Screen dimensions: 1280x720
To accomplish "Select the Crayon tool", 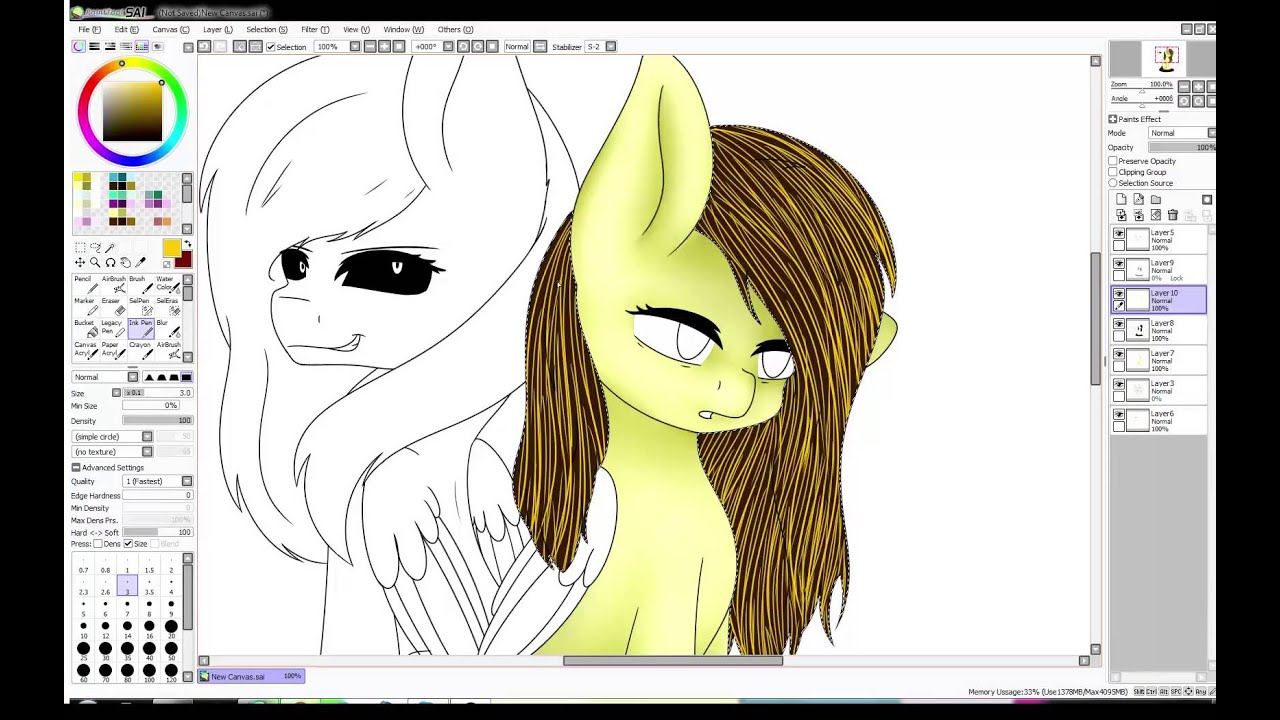I will (140, 350).
